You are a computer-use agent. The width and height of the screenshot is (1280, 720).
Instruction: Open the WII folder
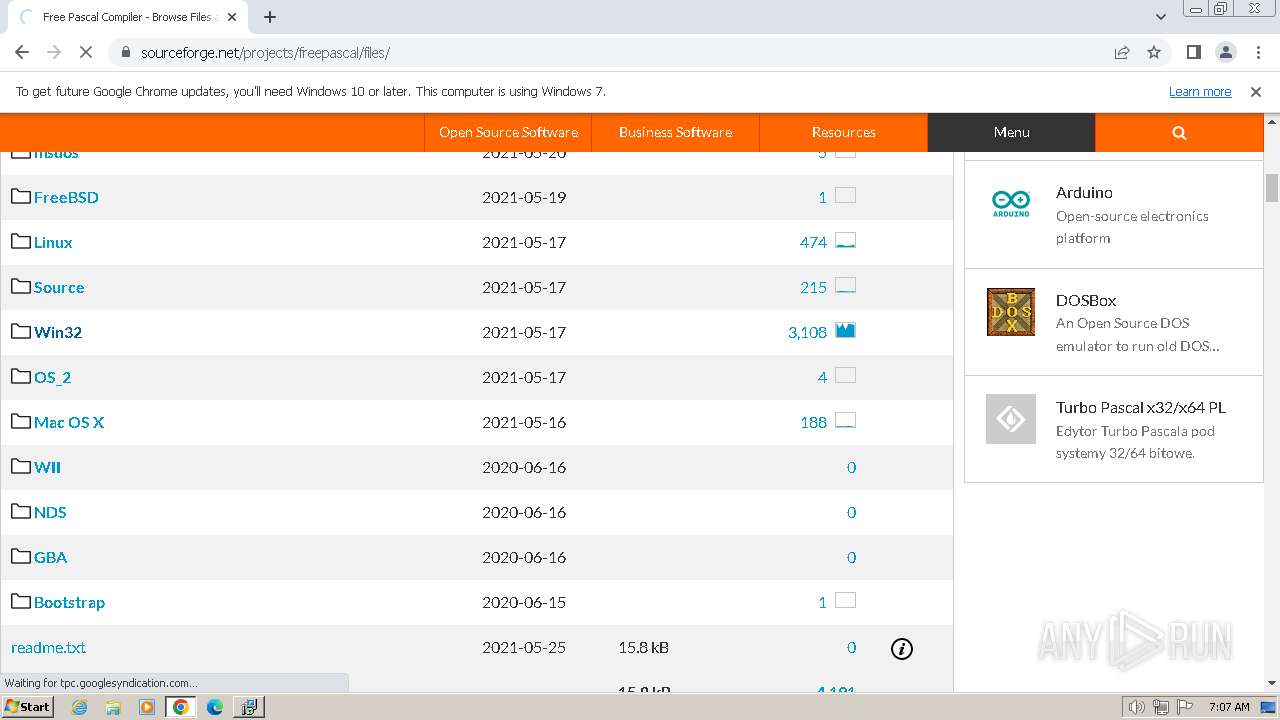click(x=47, y=467)
